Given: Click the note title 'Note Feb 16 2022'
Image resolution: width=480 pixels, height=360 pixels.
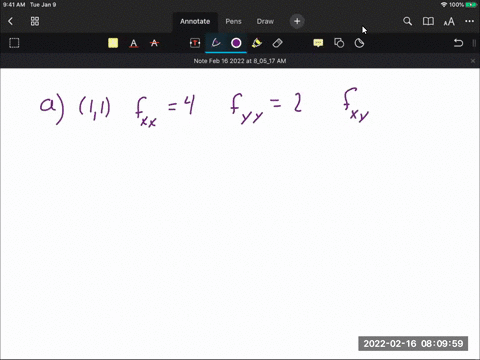Looking at the screenshot, I should coord(240,61).
